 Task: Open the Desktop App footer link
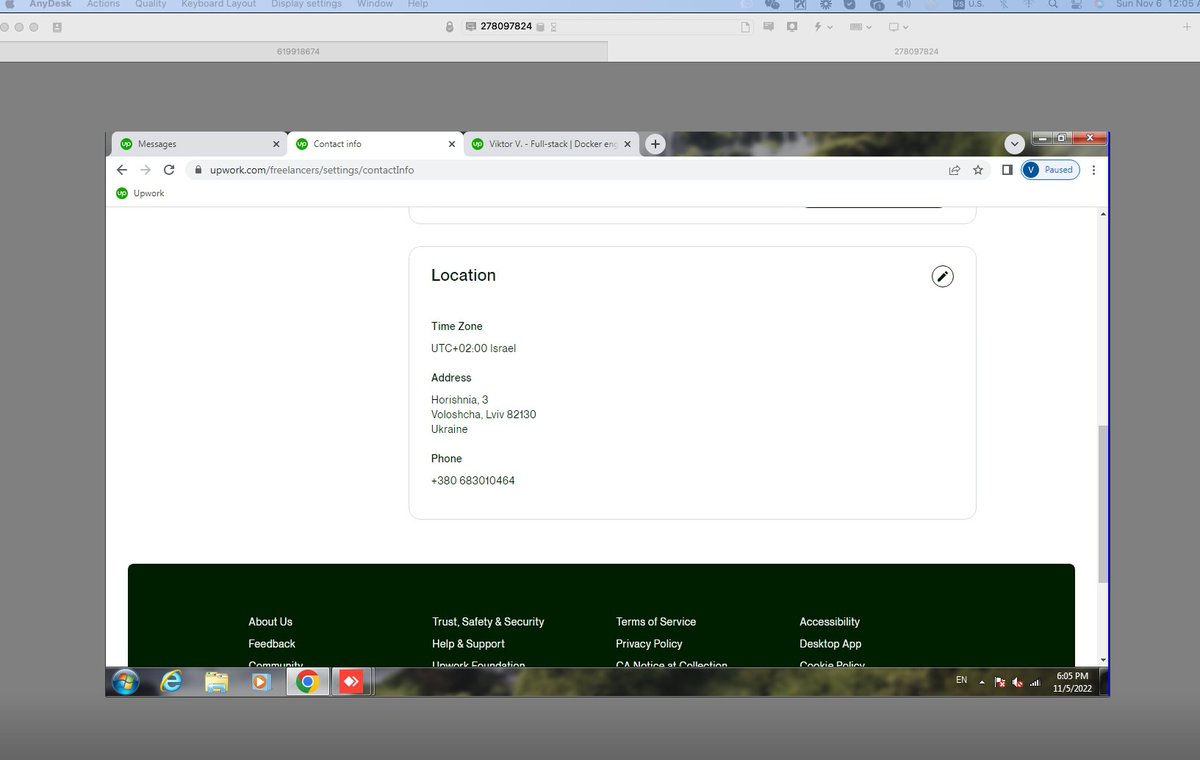[830, 644]
